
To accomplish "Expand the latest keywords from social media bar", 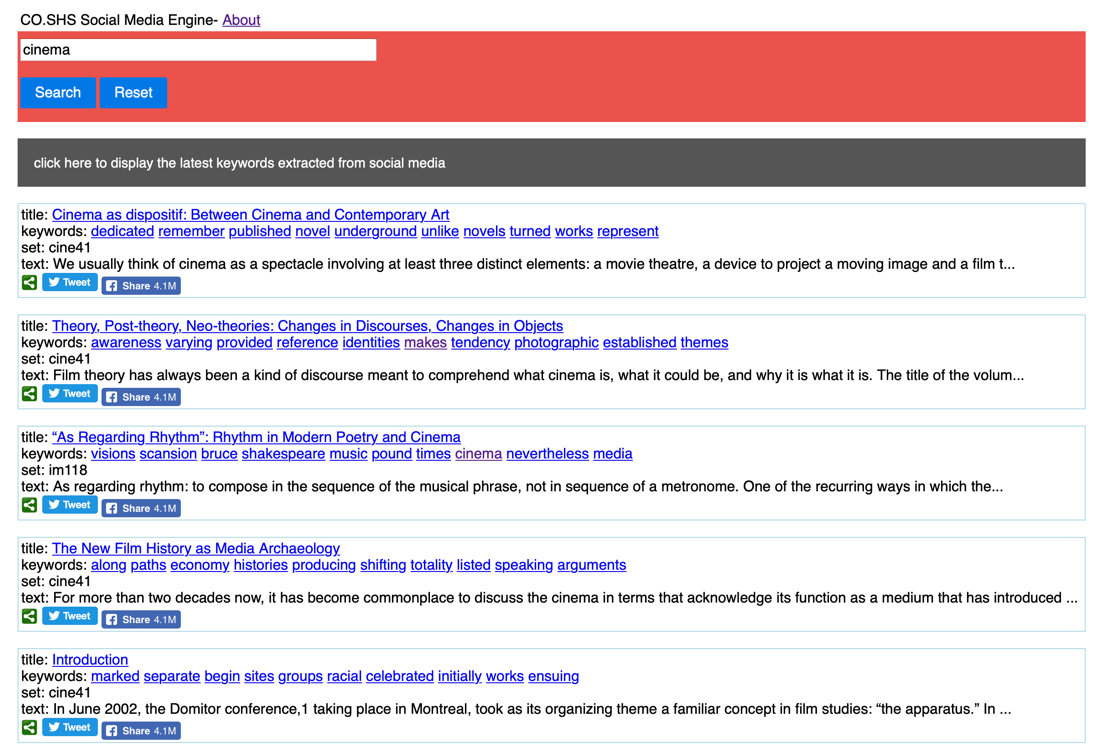I will pyautogui.click(x=552, y=163).
